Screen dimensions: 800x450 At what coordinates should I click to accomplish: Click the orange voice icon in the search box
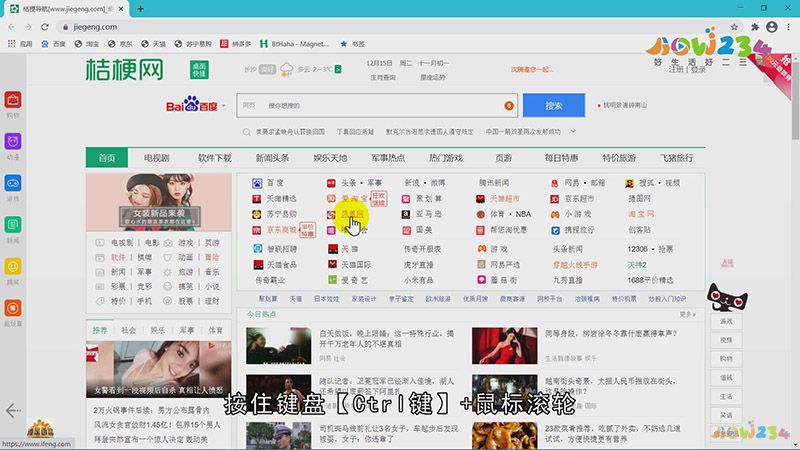(x=509, y=106)
